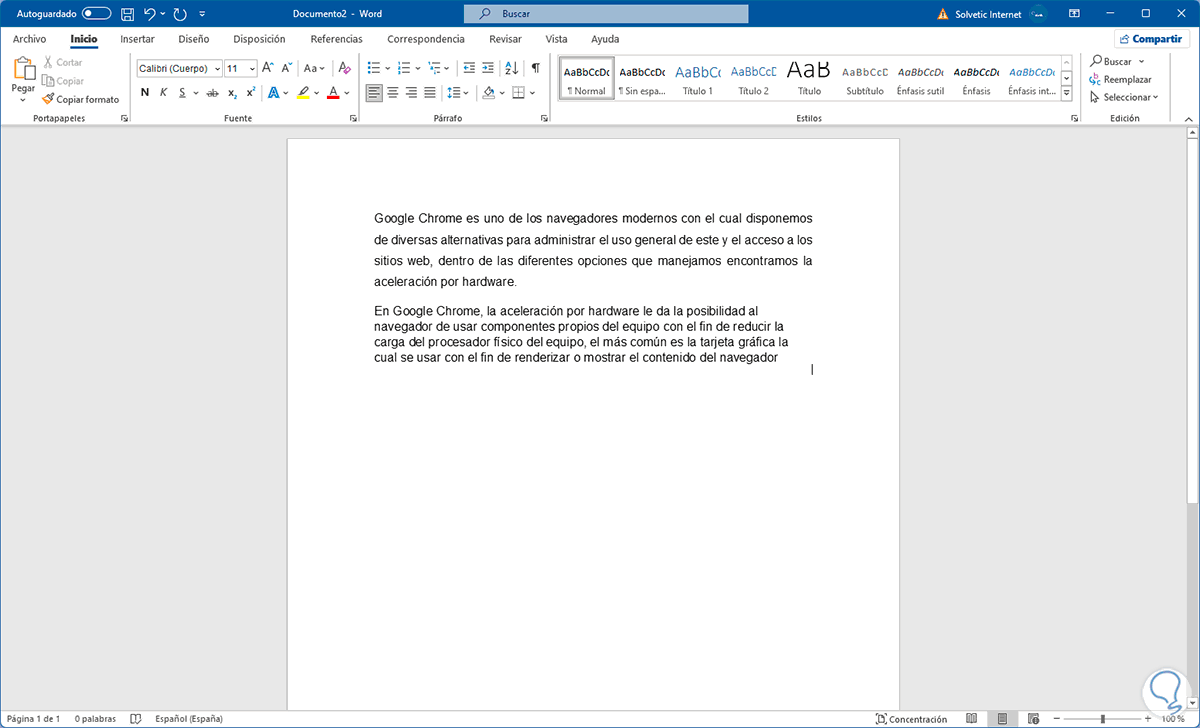The height and width of the screenshot is (728, 1200).
Task: Open the Seleccionar dropdown
Action: pyautogui.click(x=1124, y=97)
